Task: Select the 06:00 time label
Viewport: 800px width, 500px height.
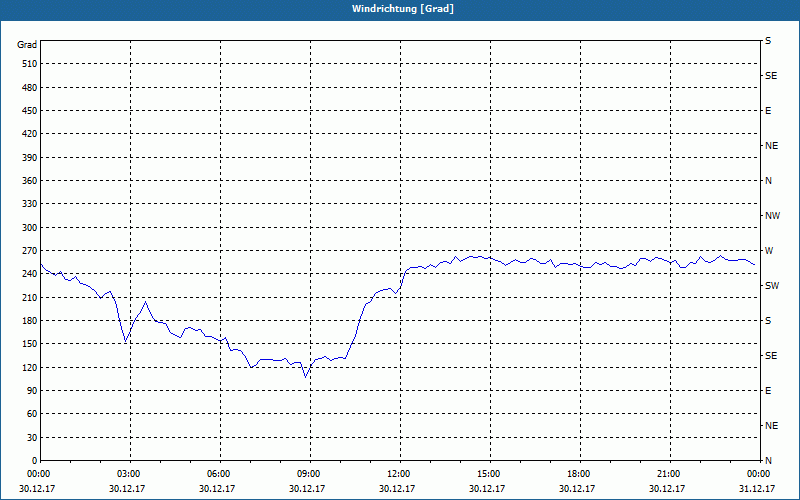Action: tap(220, 474)
